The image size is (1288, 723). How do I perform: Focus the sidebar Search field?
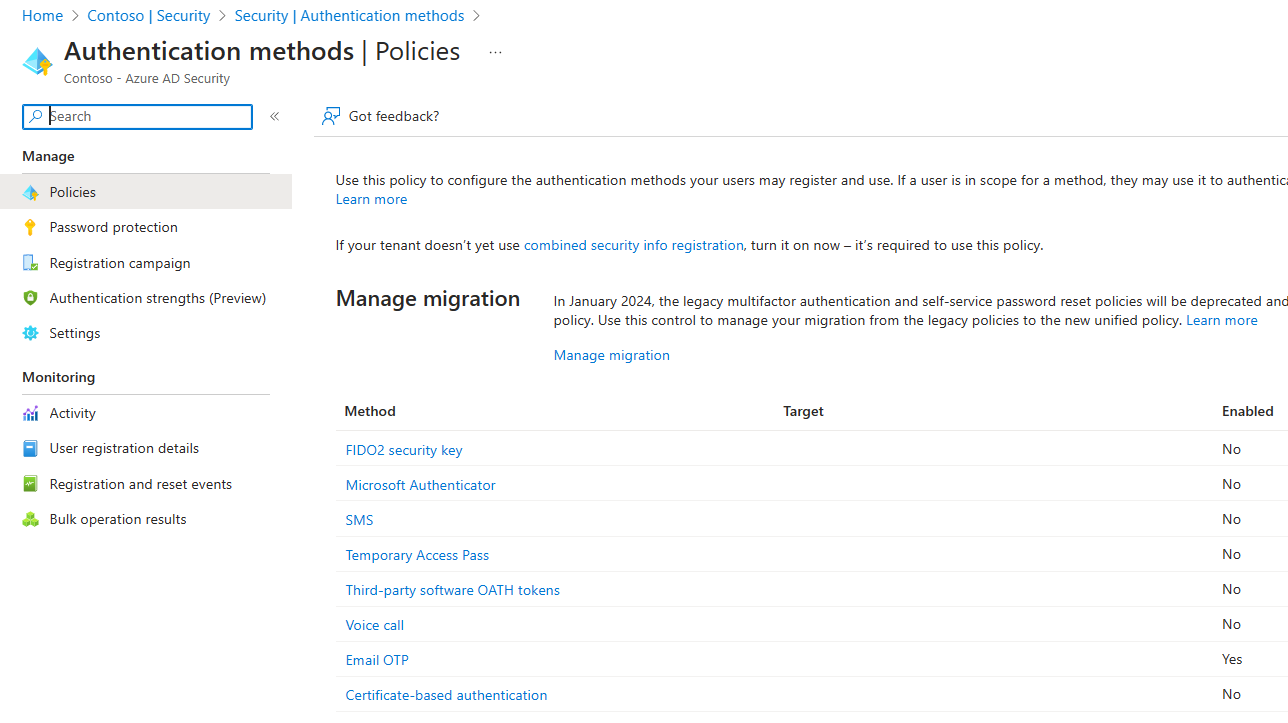(148, 117)
